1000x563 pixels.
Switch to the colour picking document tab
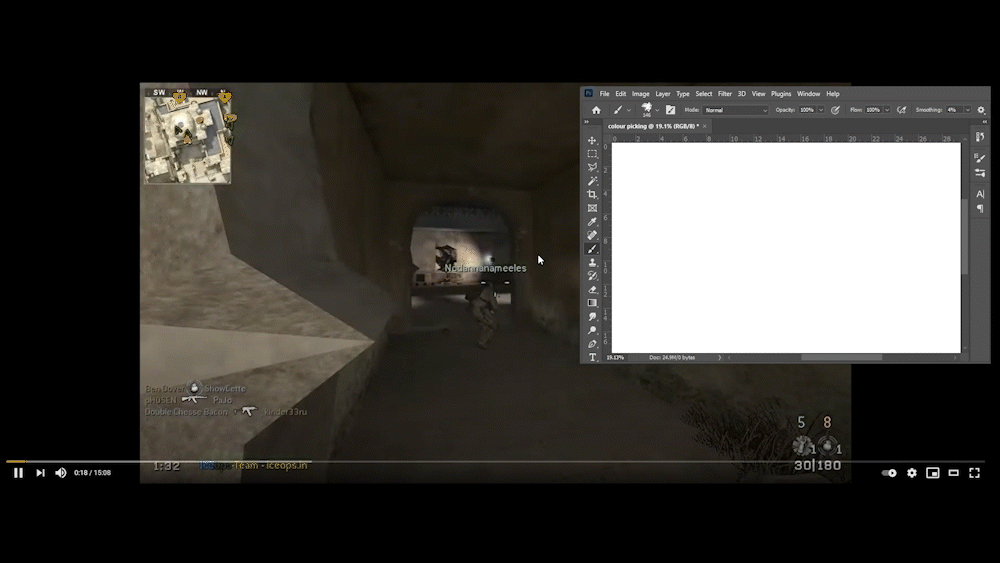(x=652, y=126)
